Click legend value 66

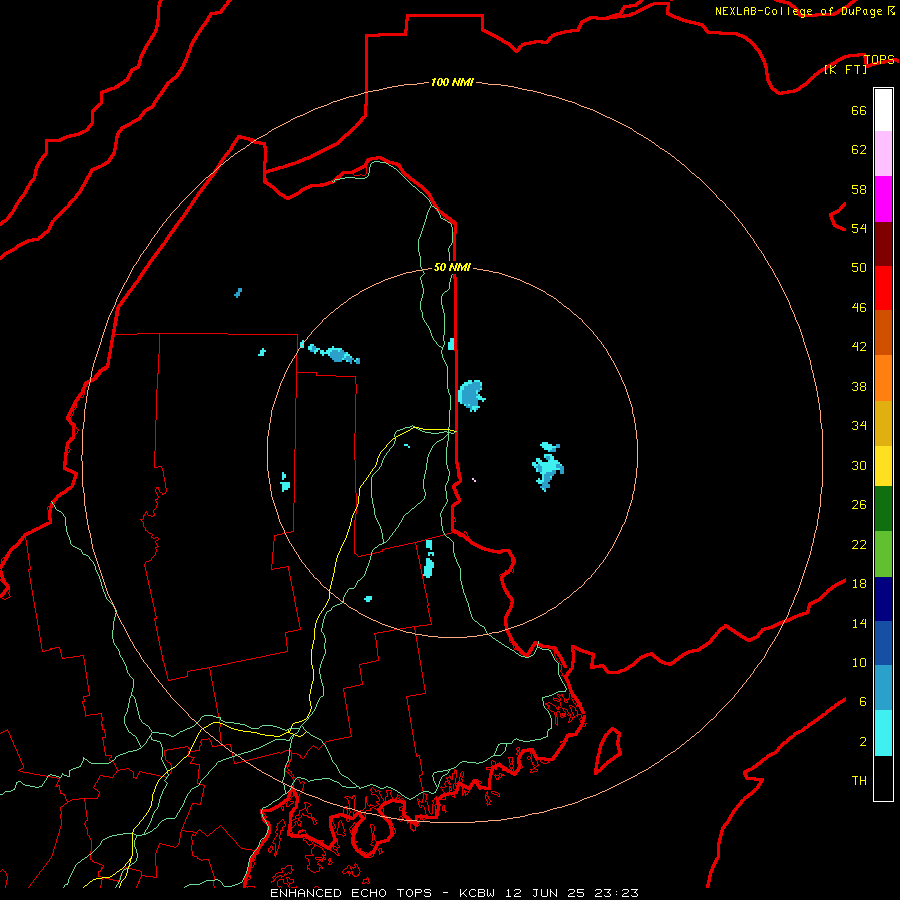tap(859, 111)
